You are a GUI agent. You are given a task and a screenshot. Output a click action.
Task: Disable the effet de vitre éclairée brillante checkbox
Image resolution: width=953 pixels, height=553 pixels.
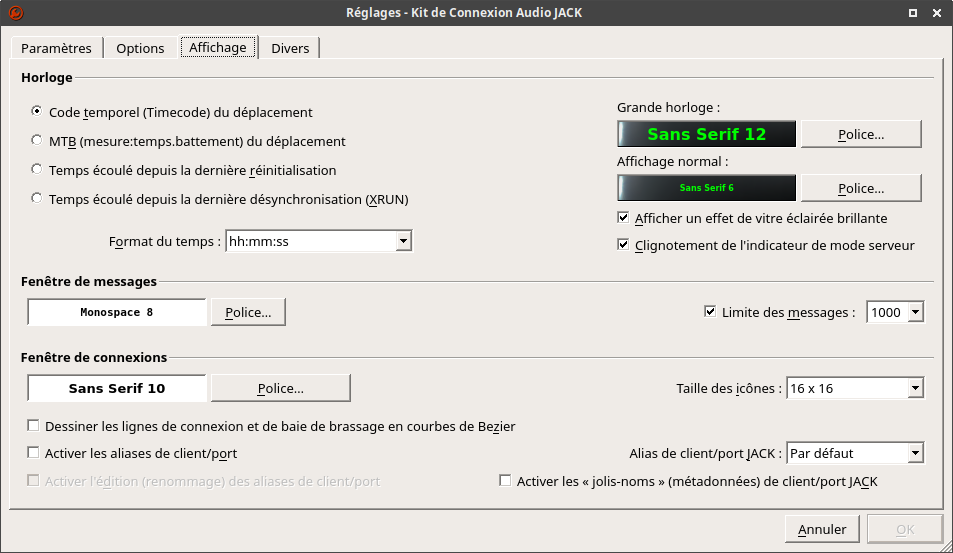coord(623,218)
